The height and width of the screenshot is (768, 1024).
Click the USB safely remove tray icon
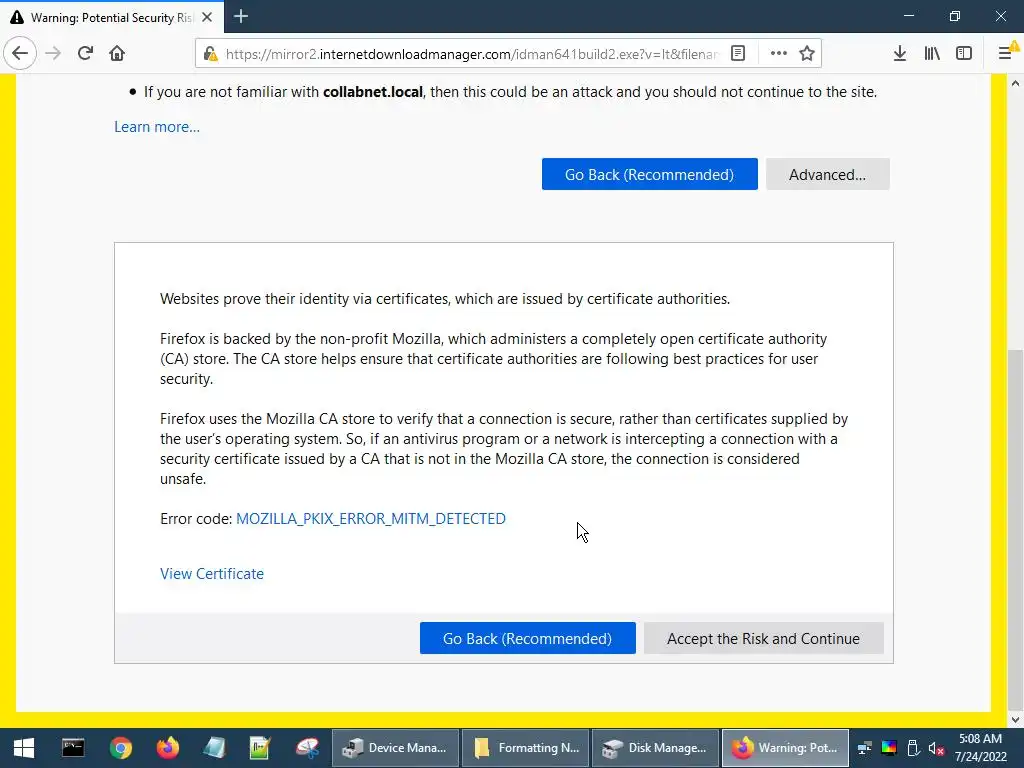click(913, 748)
